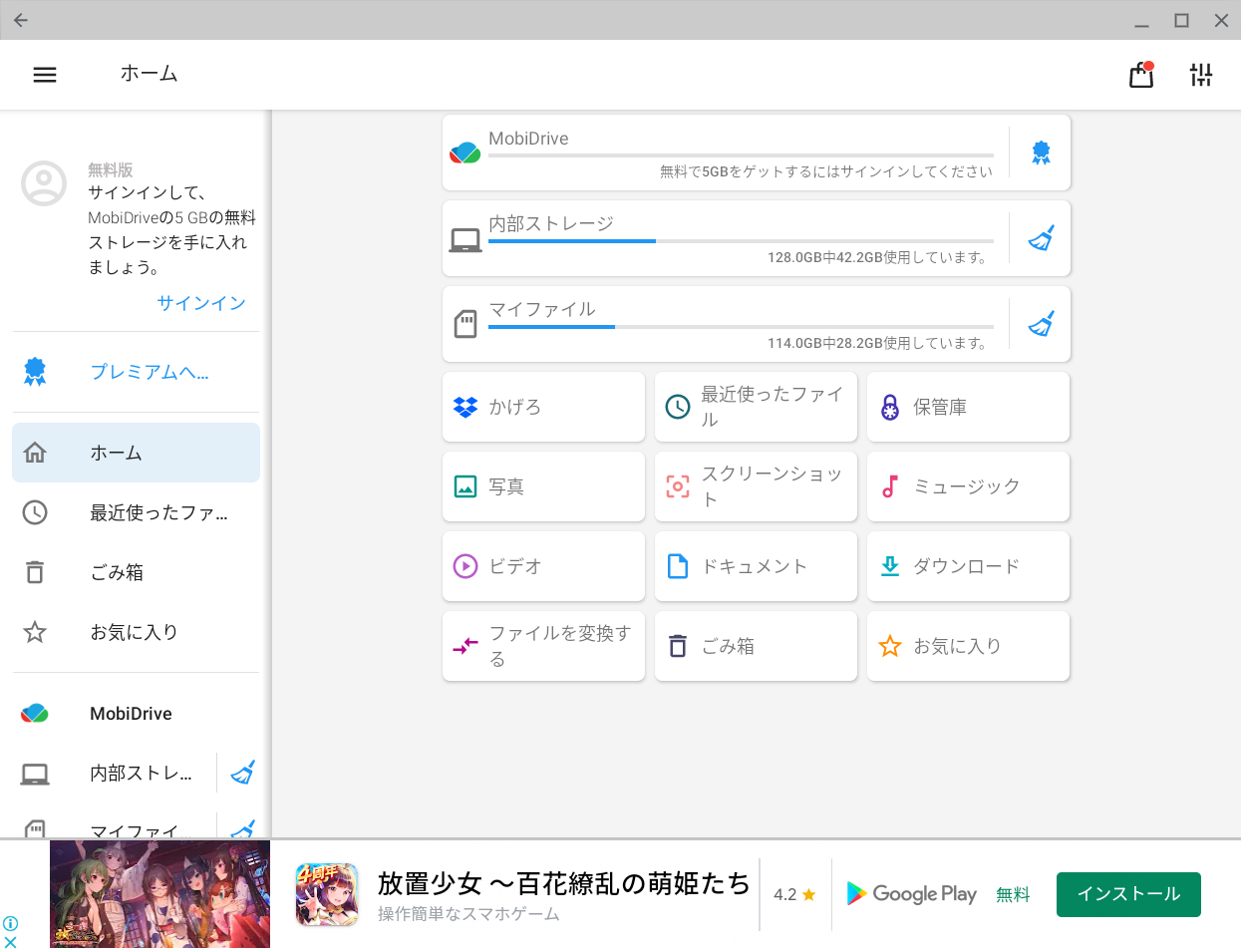Click the user avatar profile icon
Image resolution: width=1241 pixels, height=952 pixels.
pyautogui.click(x=44, y=183)
